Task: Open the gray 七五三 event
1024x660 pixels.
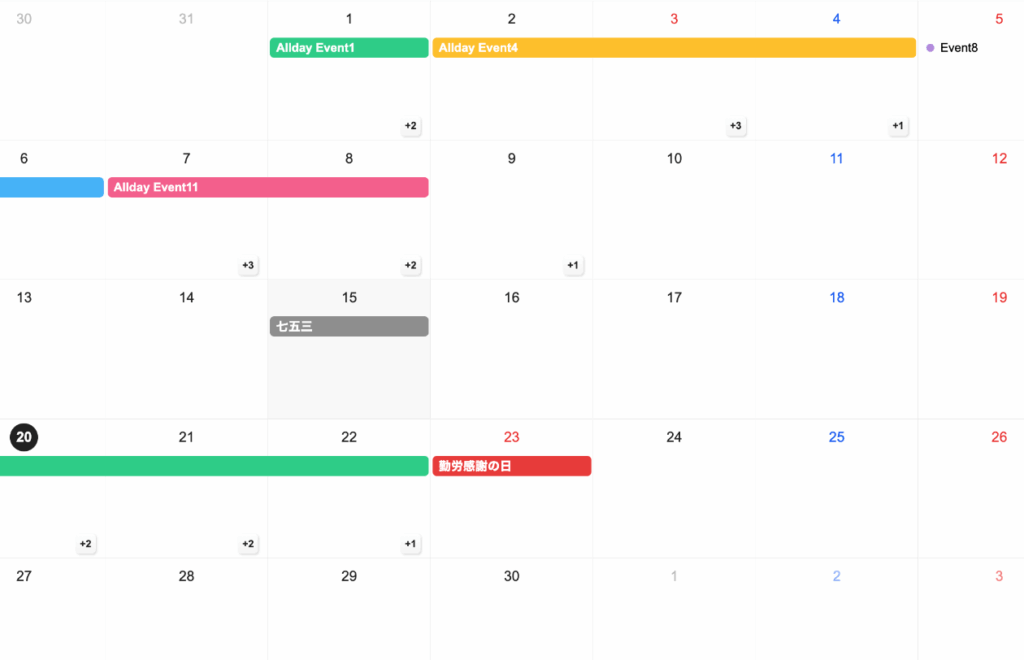Action: point(349,327)
